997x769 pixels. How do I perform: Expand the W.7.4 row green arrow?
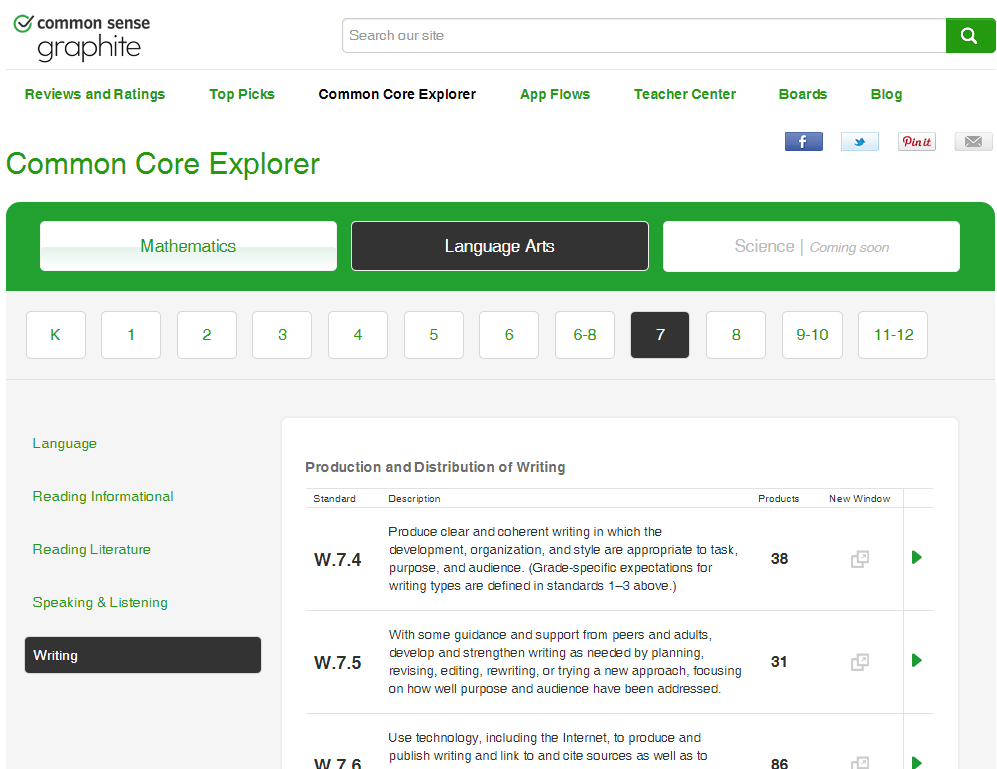tap(916, 557)
